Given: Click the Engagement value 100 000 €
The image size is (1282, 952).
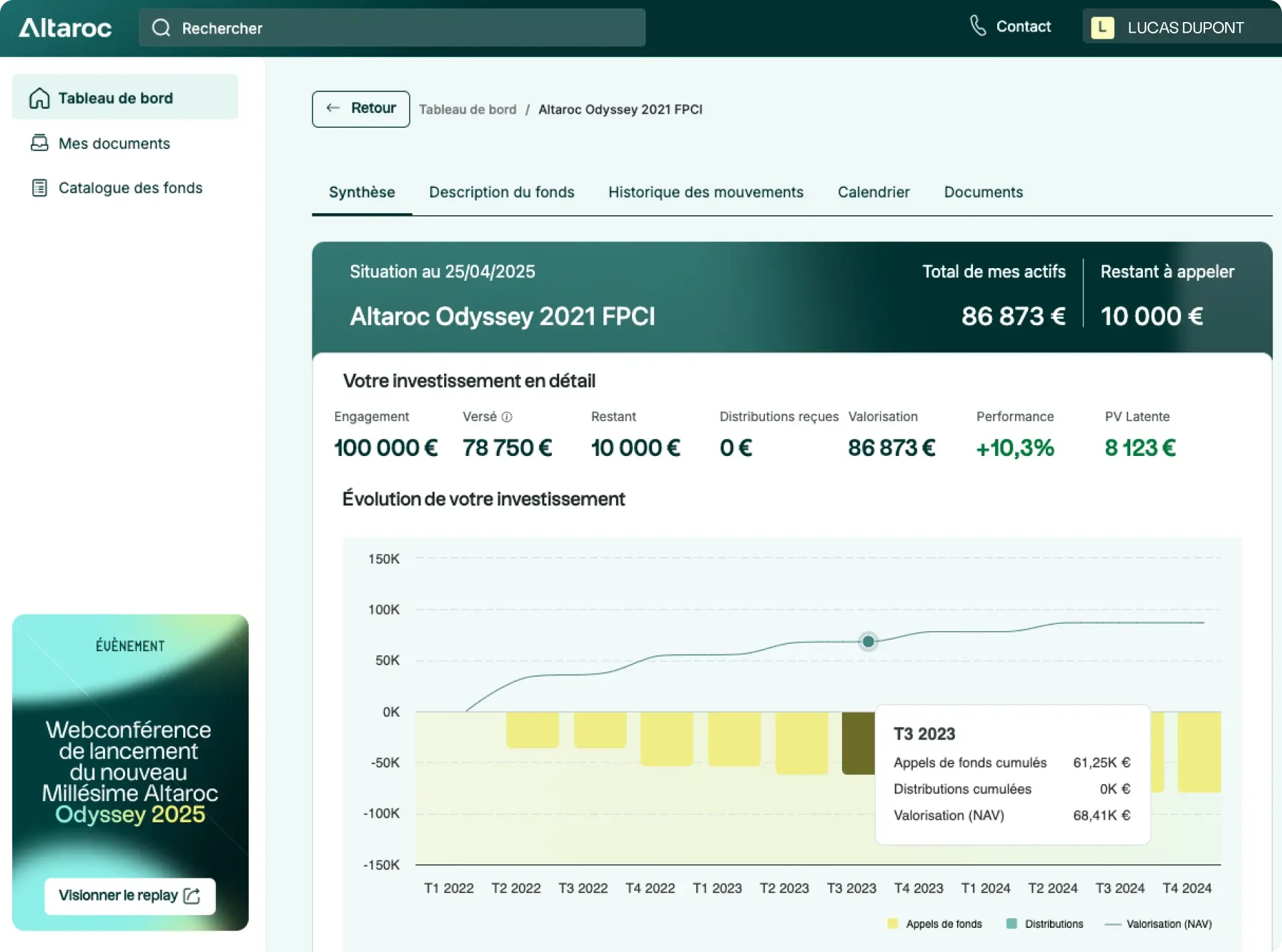Looking at the screenshot, I should [386, 447].
